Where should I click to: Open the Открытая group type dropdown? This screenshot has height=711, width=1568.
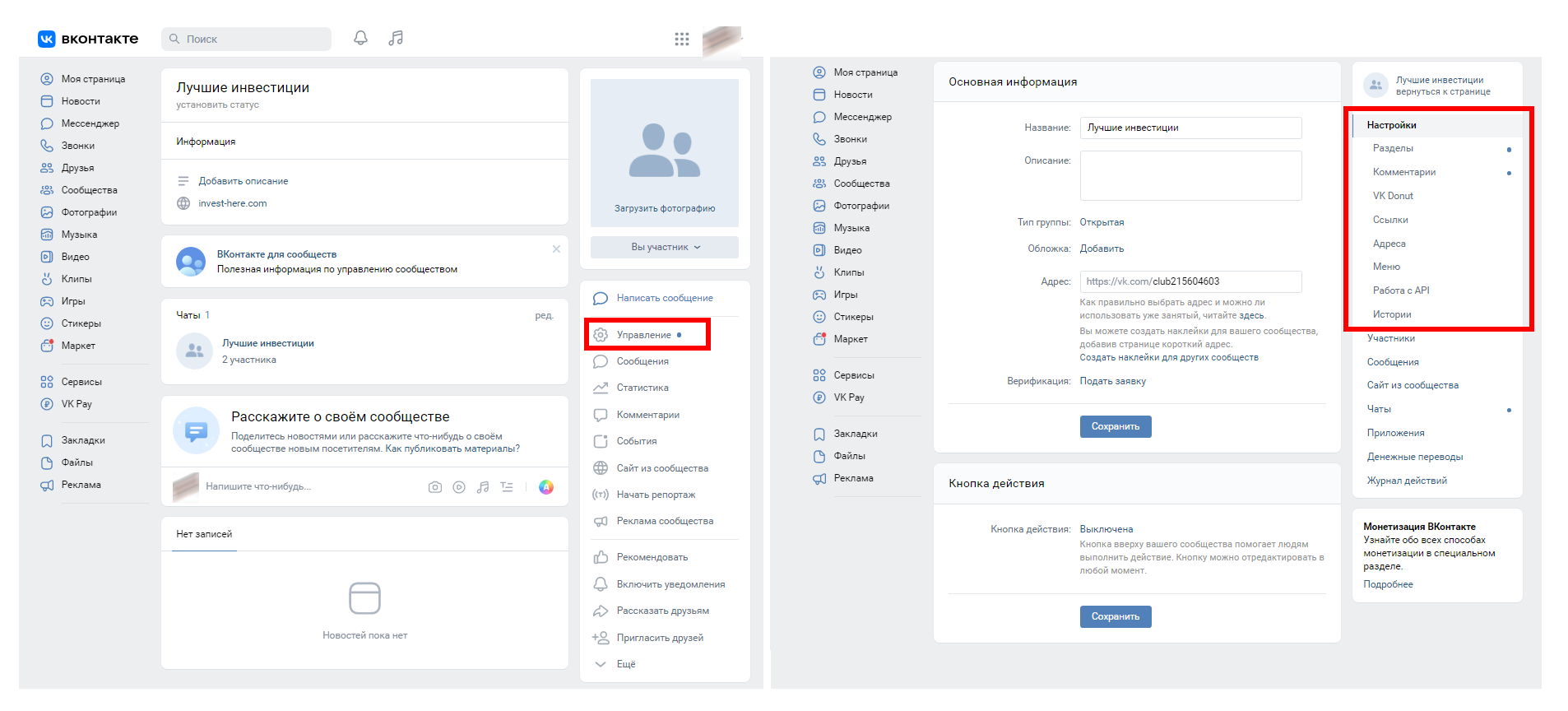(1102, 222)
